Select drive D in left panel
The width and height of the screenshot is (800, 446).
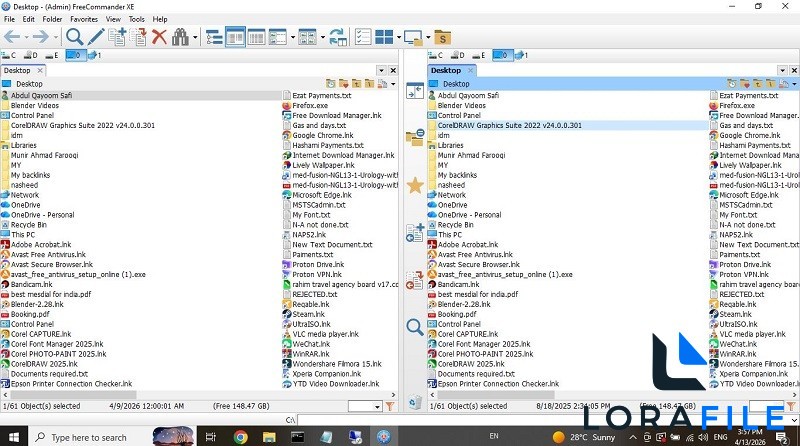31,55
